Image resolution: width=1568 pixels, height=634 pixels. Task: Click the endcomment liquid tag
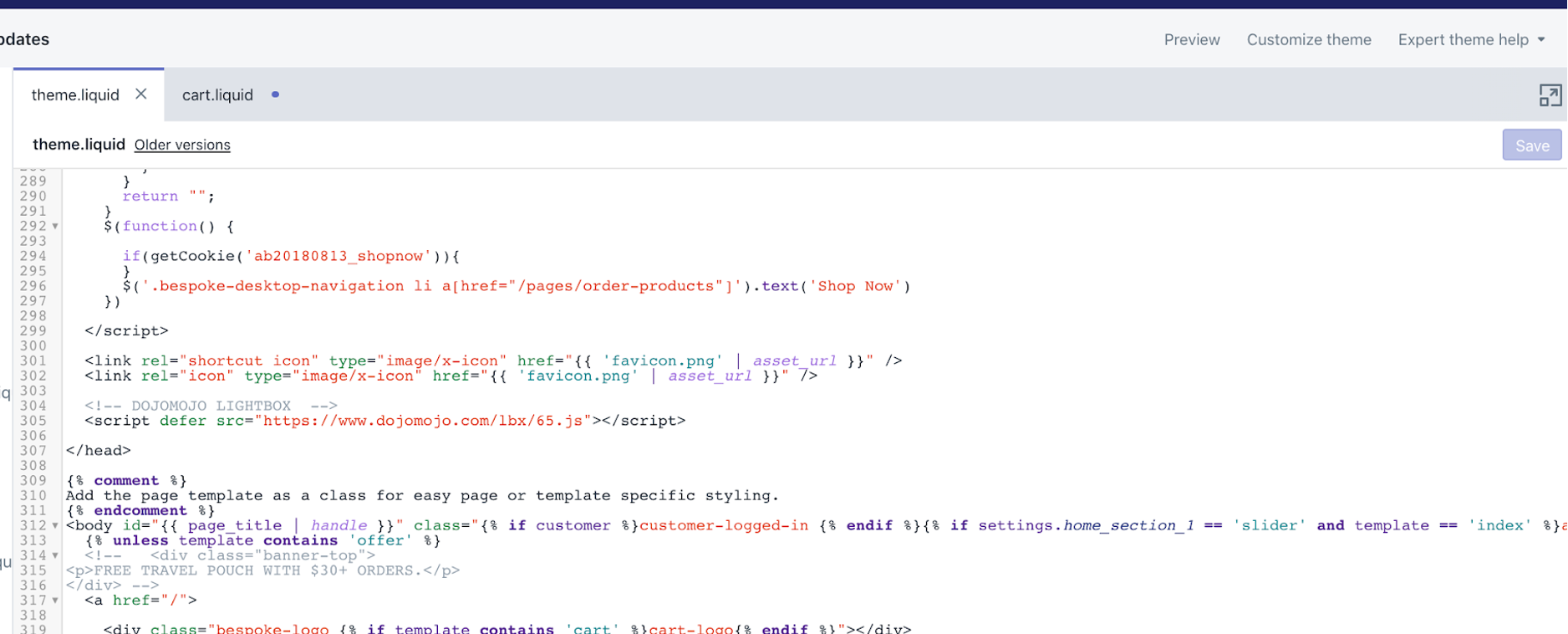pyautogui.click(x=140, y=510)
